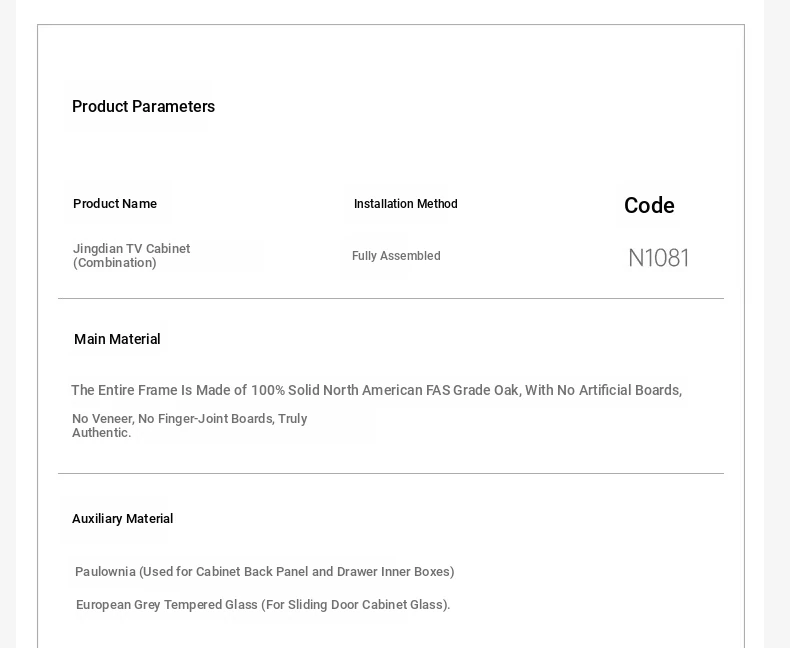Select the "Jingdian TV Cabinet" product name text
Viewport: 790px width, 648px height.
(131, 249)
